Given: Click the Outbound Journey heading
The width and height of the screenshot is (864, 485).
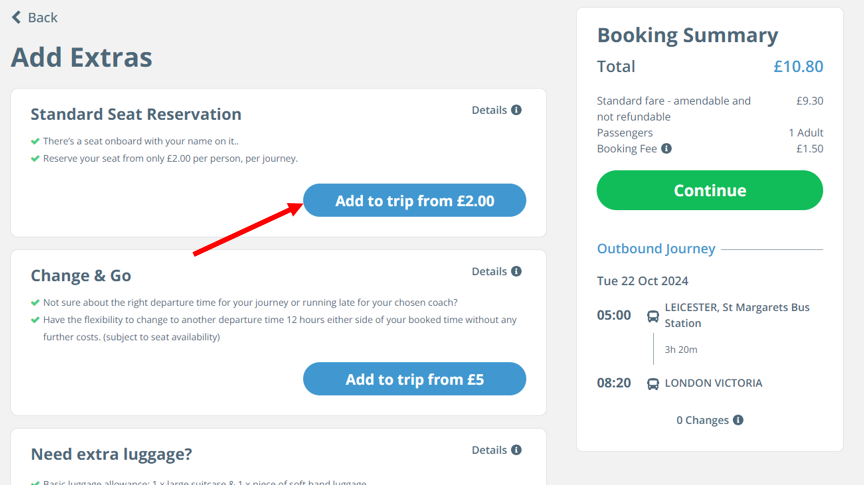Looking at the screenshot, I should click(x=656, y=249).
